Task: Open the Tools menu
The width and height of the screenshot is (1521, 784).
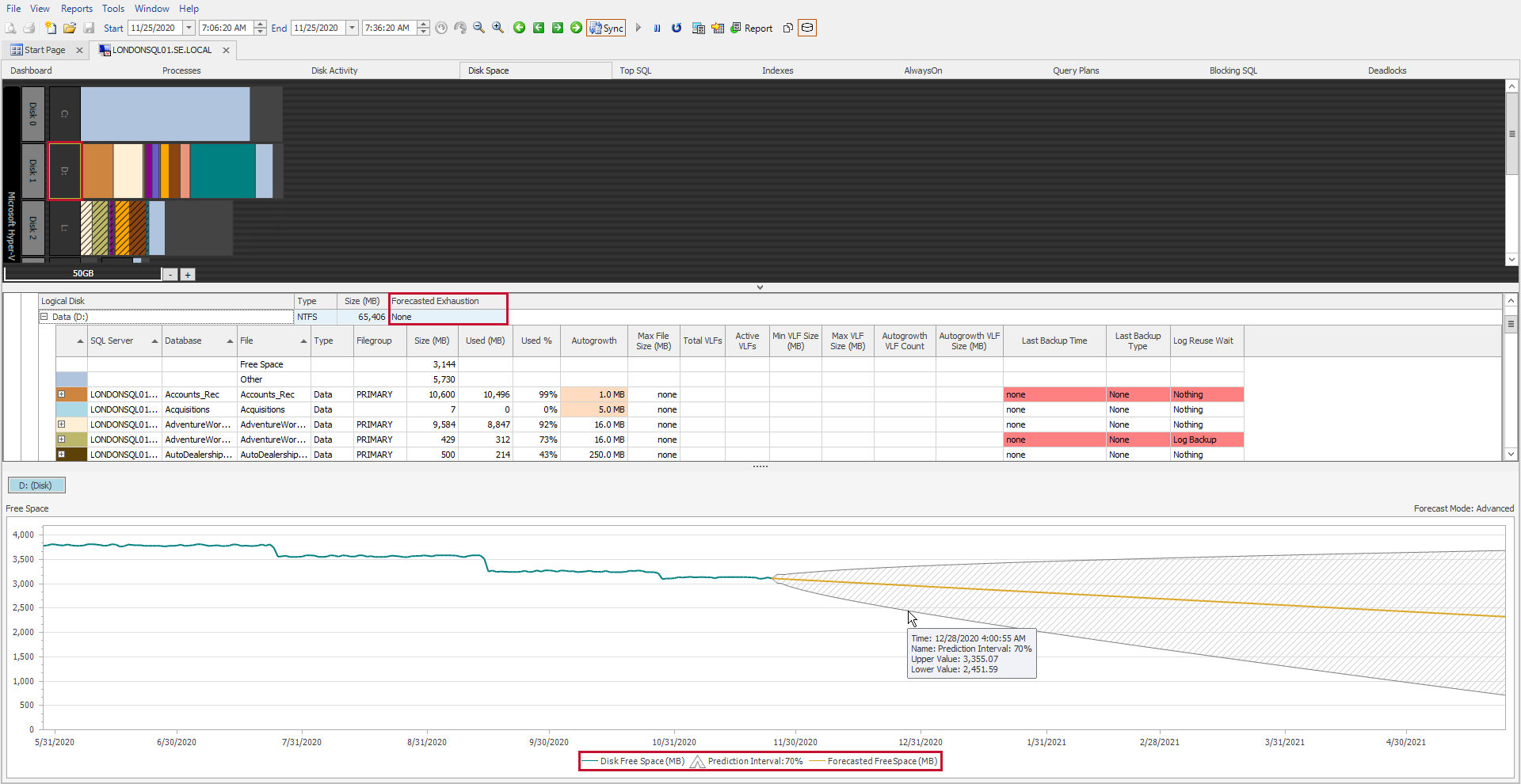Action: coord(113,9)
